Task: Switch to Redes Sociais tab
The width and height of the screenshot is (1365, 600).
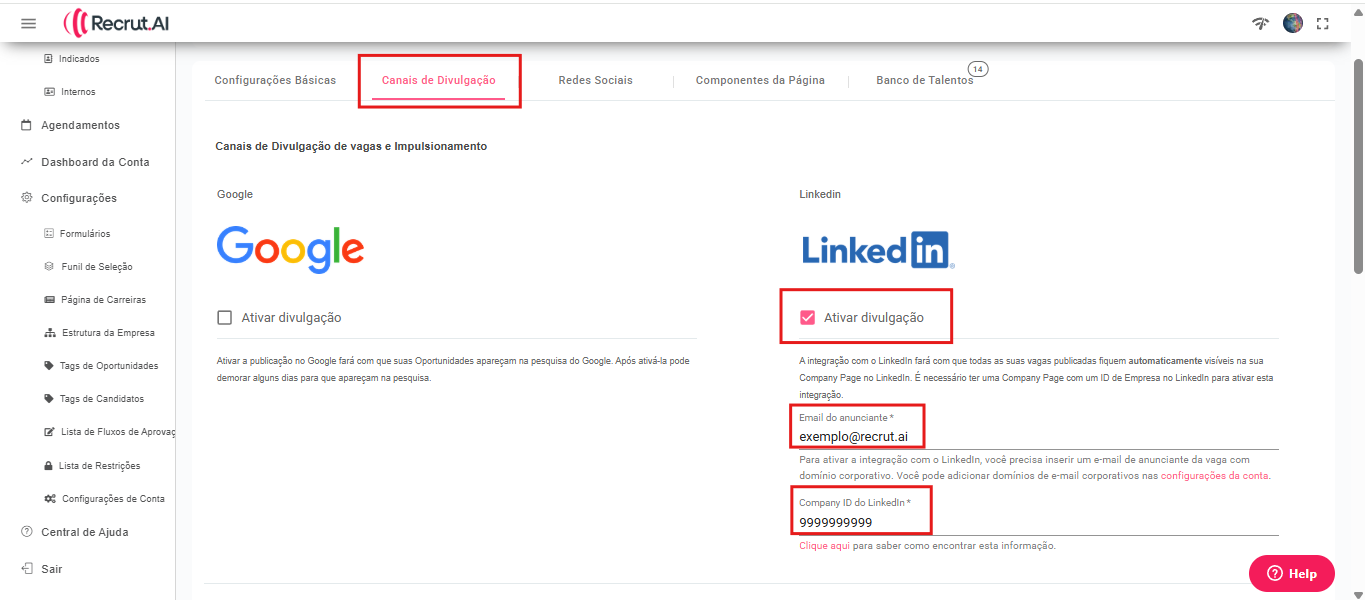Action: [x=595, y=80]
